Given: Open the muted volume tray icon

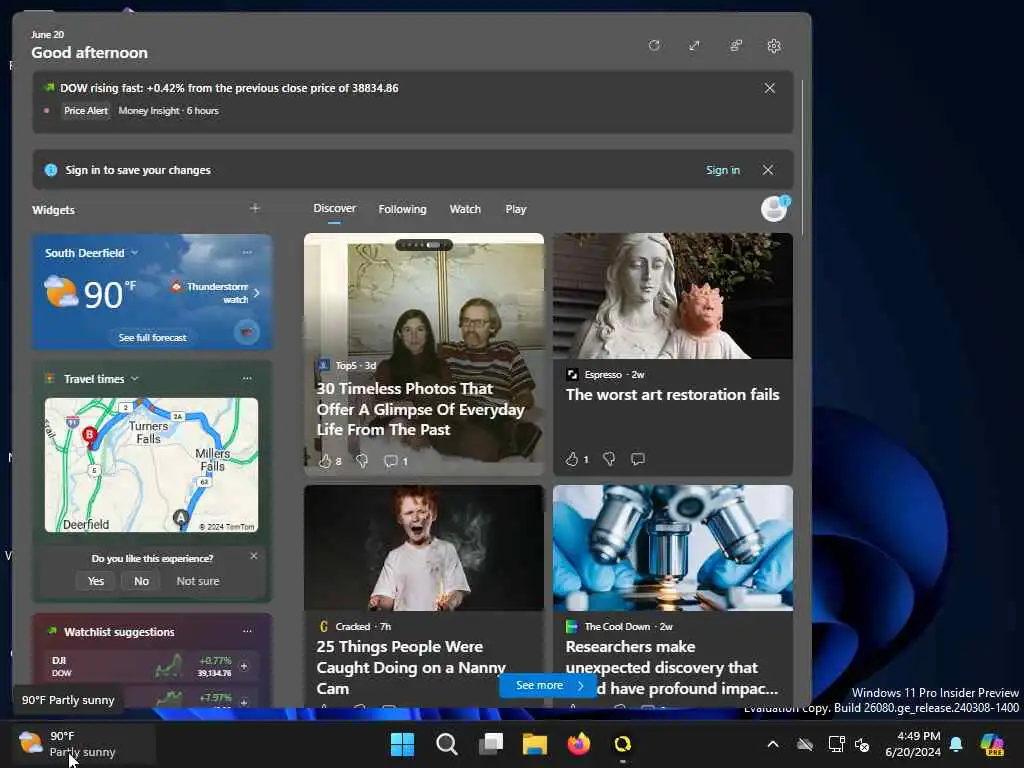Looking at the screenshot, I should tap(862, 744).
